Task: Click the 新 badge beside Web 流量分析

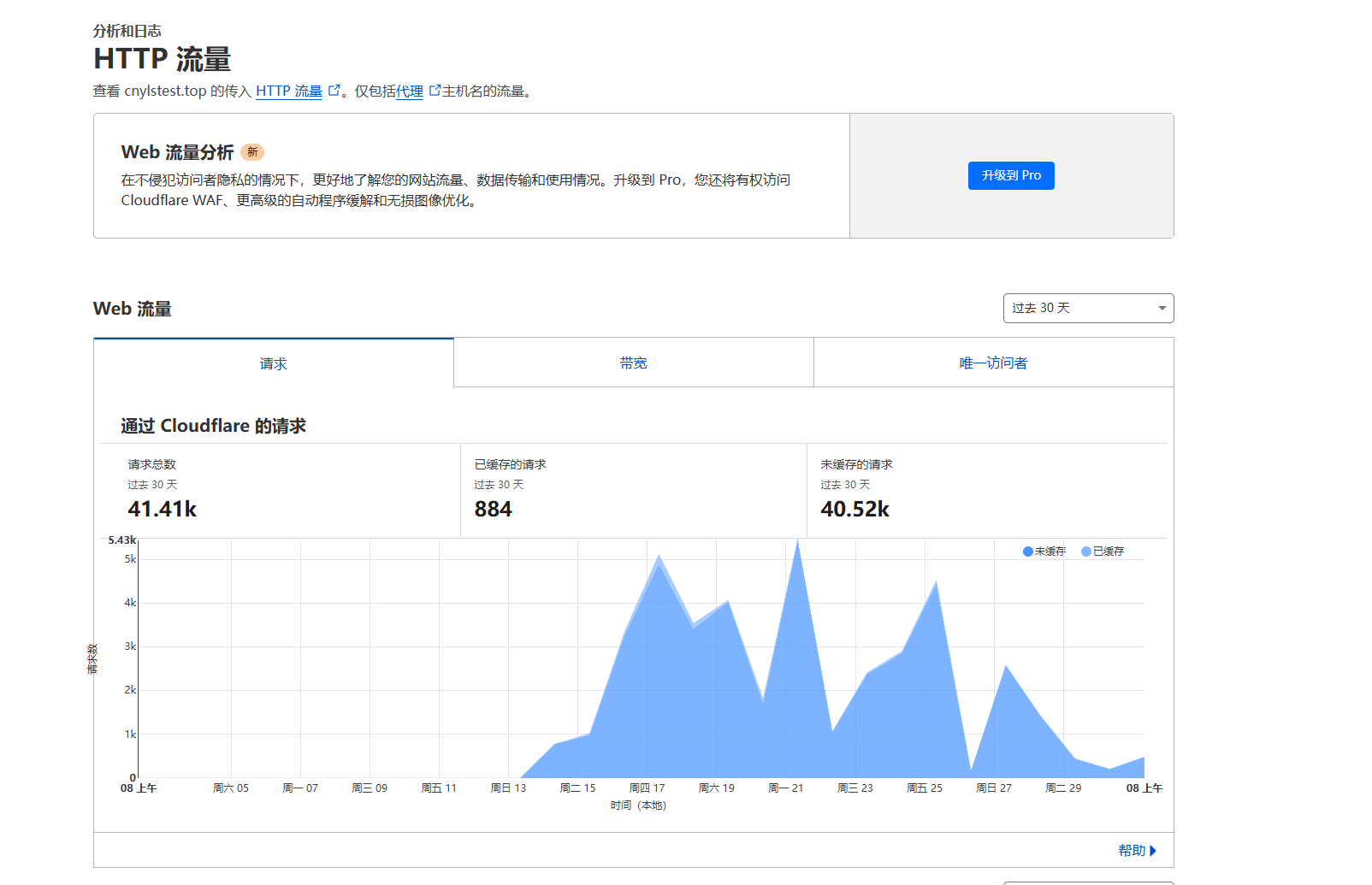Action: (252, 152)
